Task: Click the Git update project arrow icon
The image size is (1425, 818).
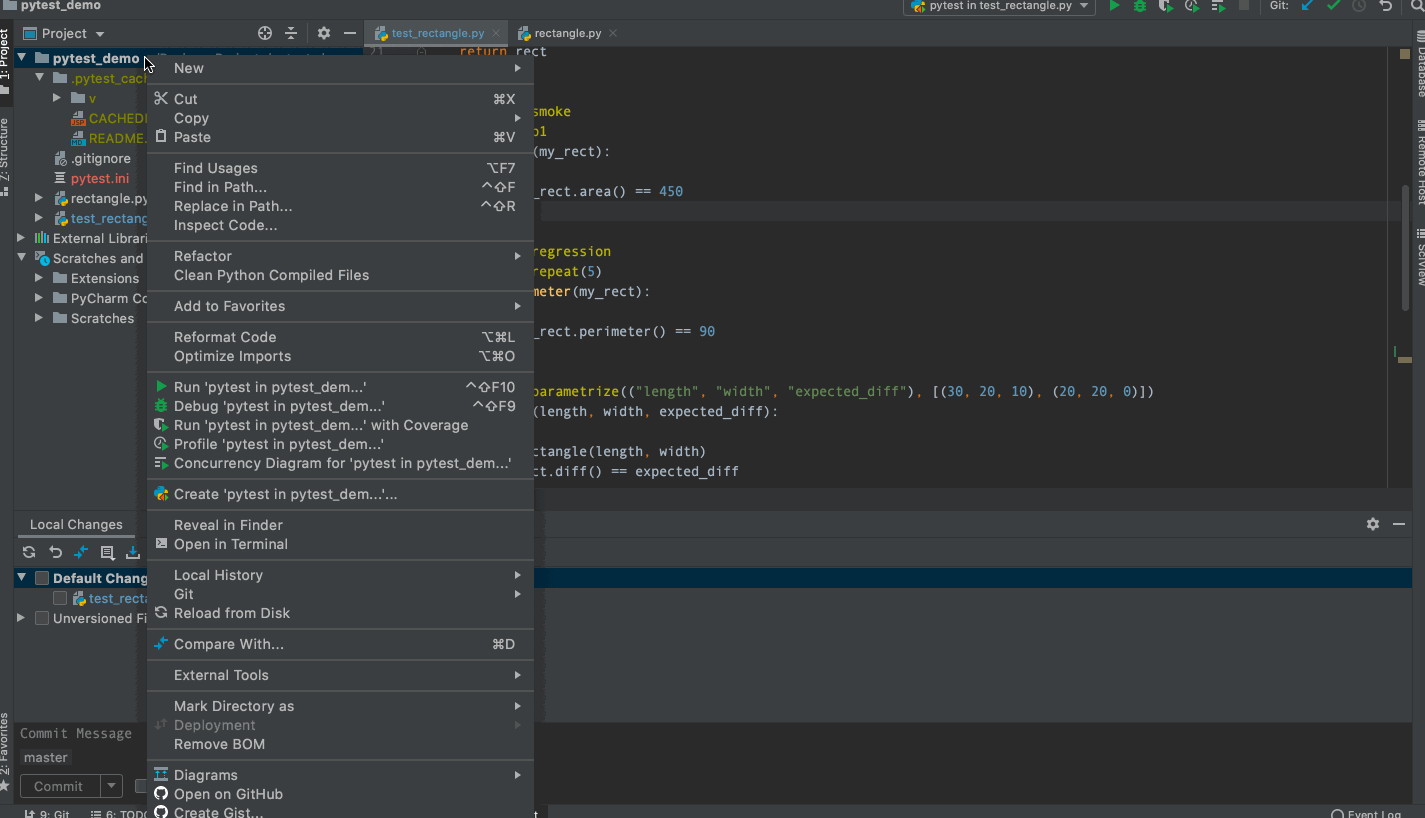Action: 1307,6
